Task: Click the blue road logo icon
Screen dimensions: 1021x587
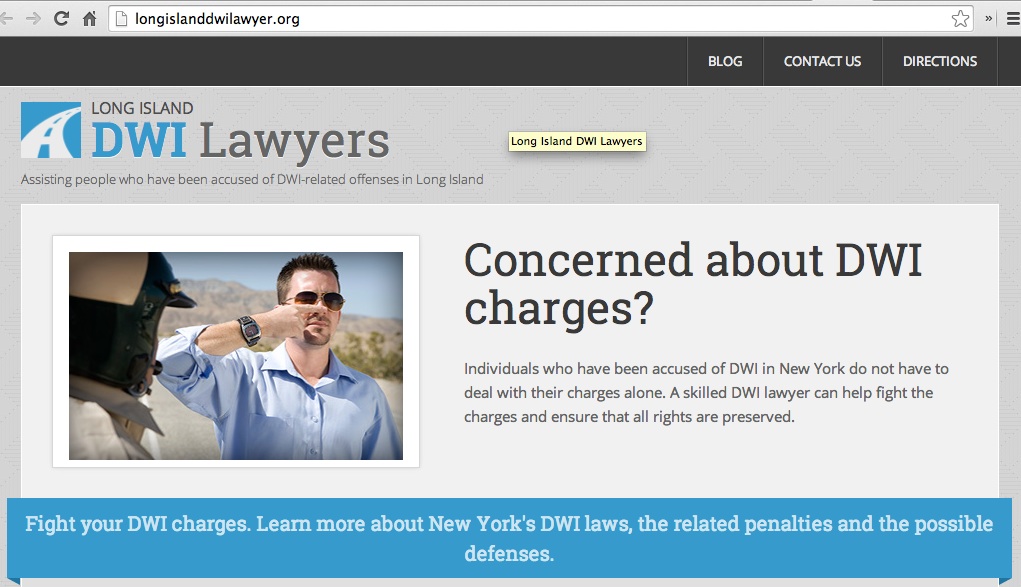Action: [x=51, y=130]
